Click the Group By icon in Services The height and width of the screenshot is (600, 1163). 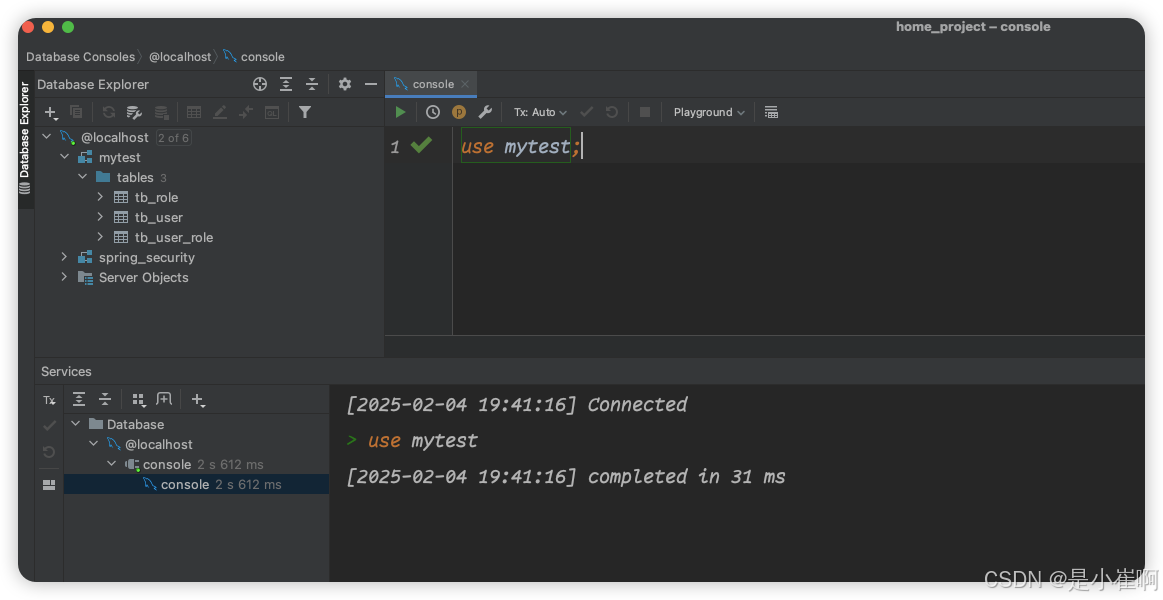point(138,400)
